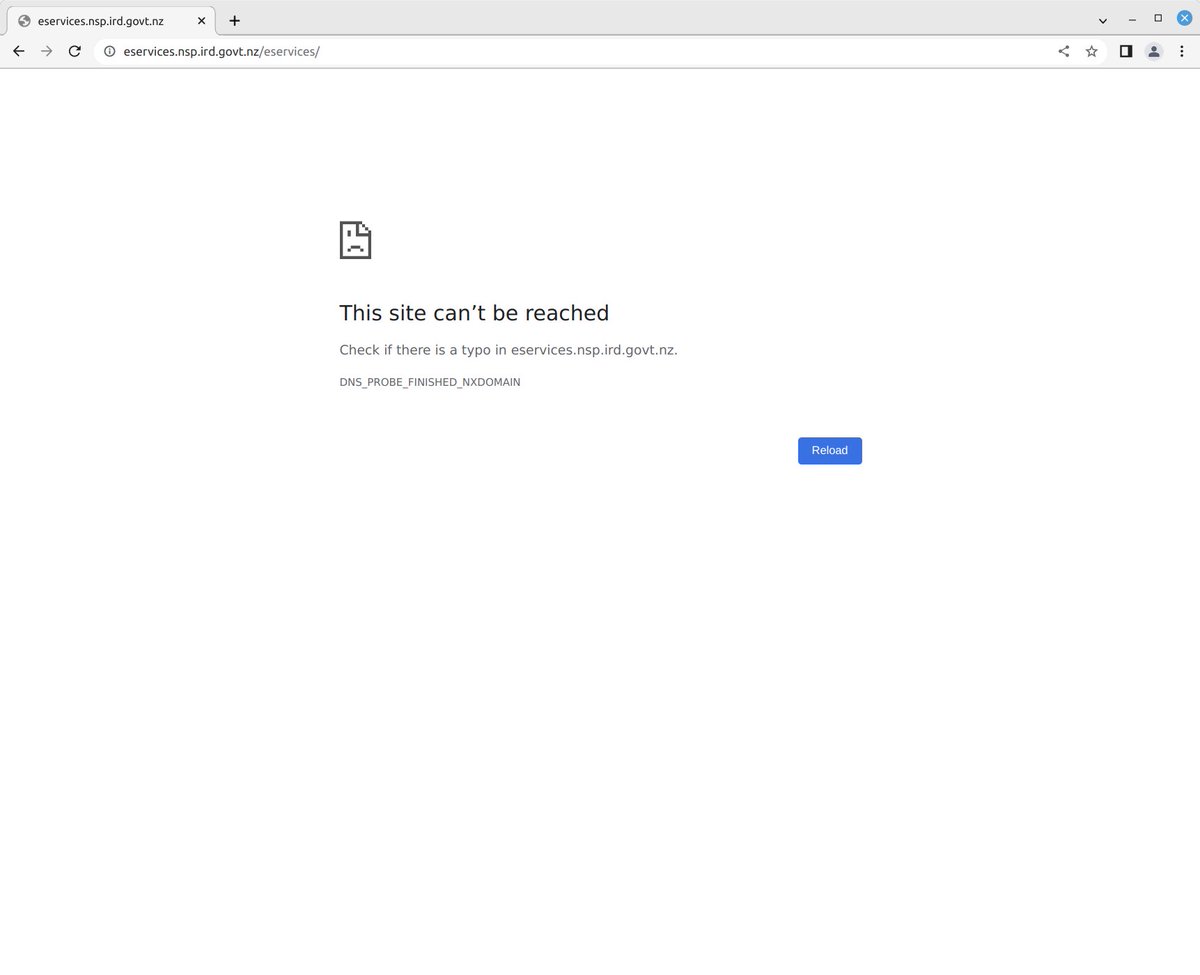Share this page icon
Screen dimensions: 1200x975
coord(1064,51)
